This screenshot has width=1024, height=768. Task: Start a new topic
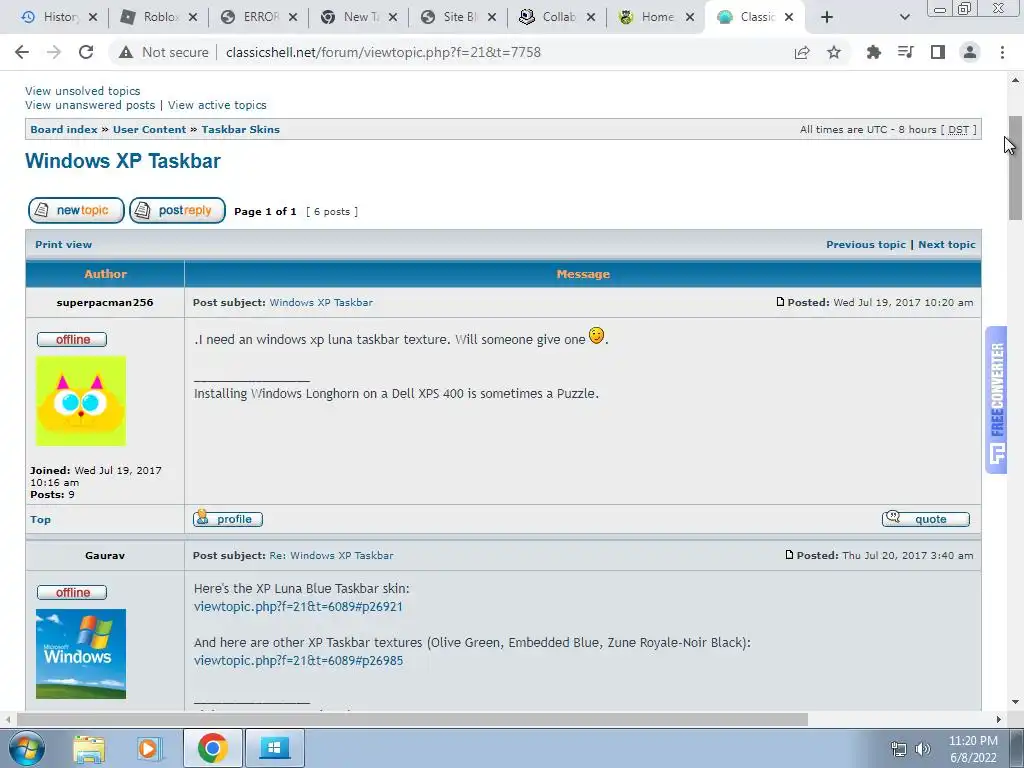[x=76, y=210]
